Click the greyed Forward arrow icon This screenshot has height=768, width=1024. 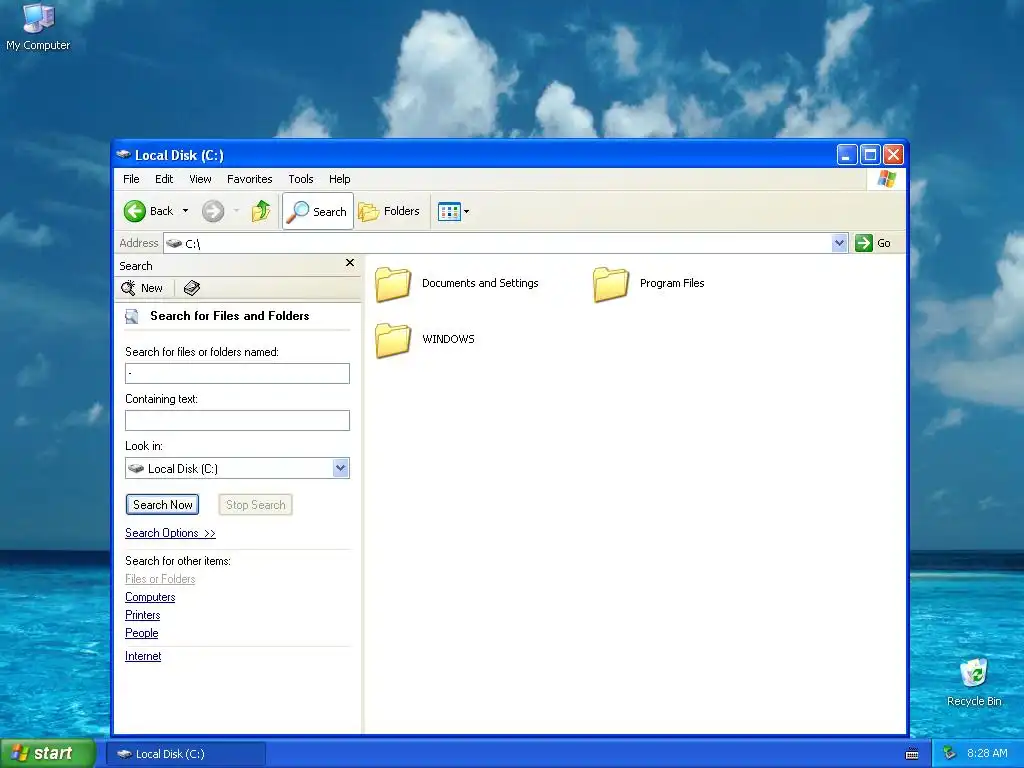coord(213,211)
